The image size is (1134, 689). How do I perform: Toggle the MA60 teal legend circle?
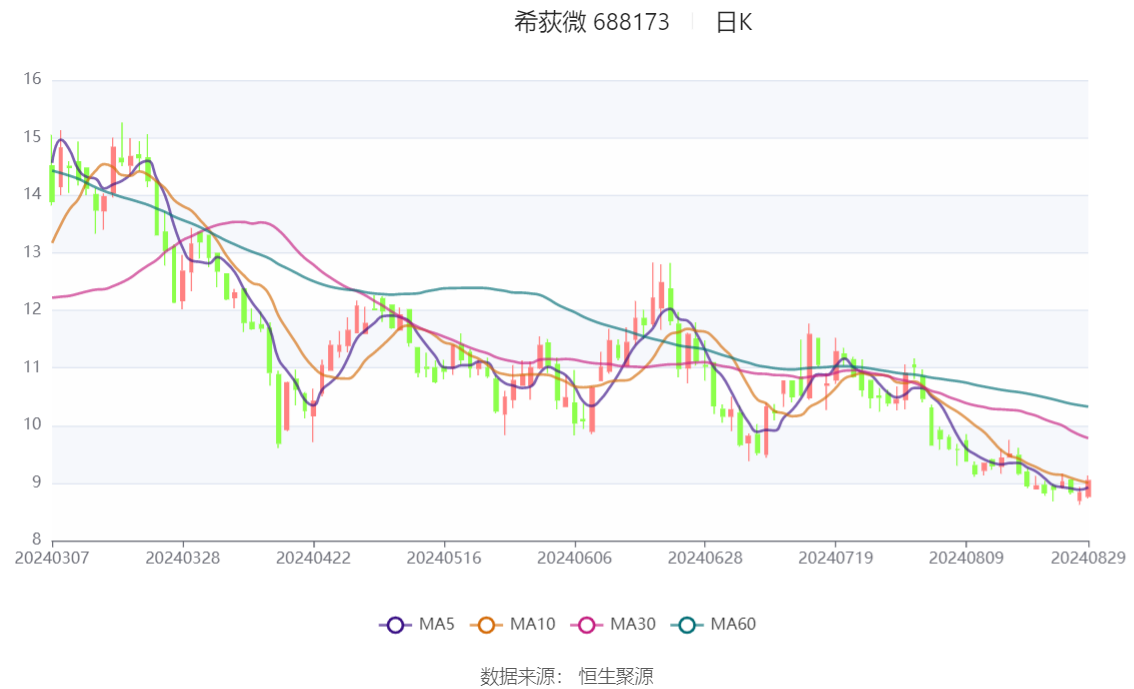(687, 625)
